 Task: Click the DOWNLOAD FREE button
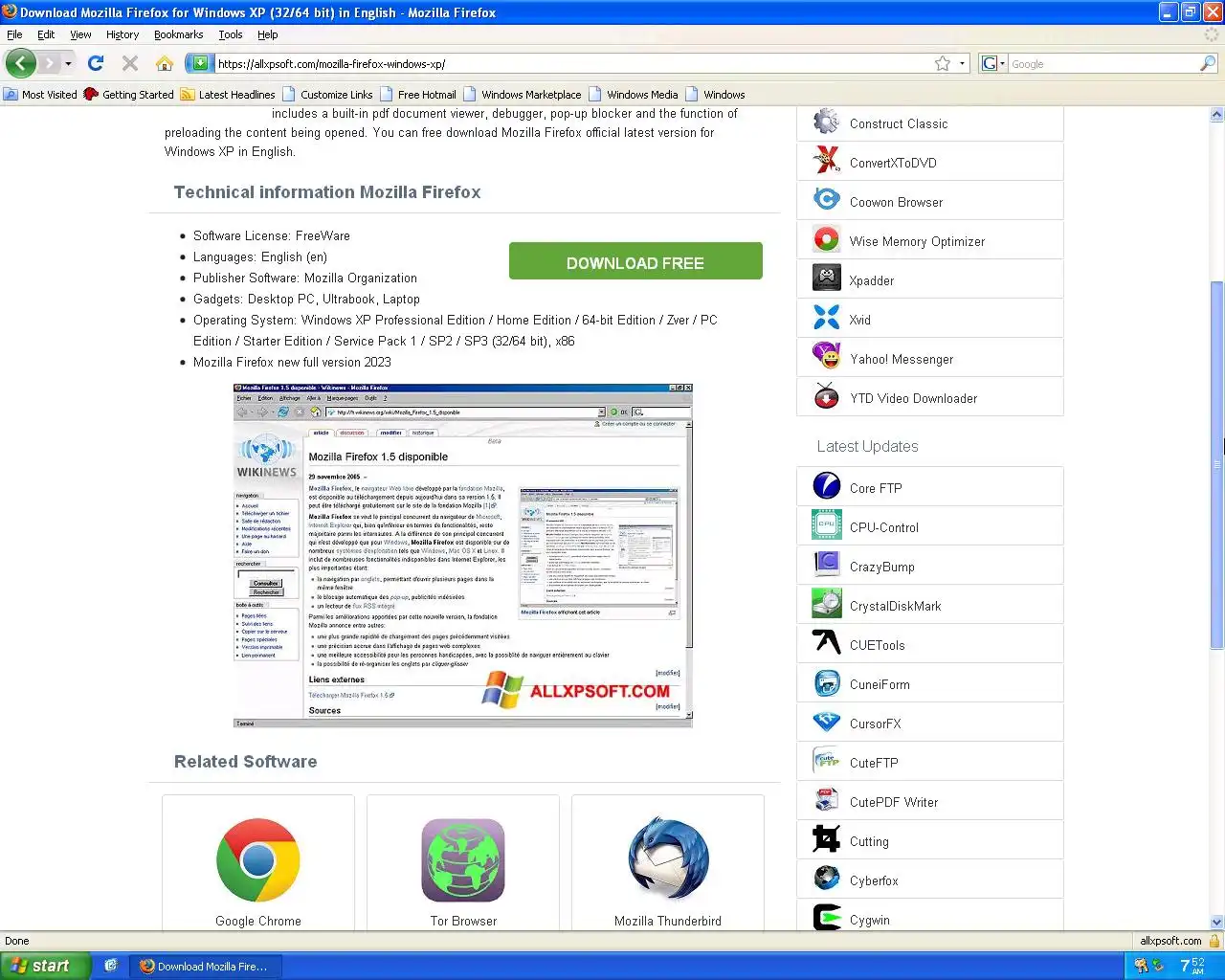coord(635,261)
